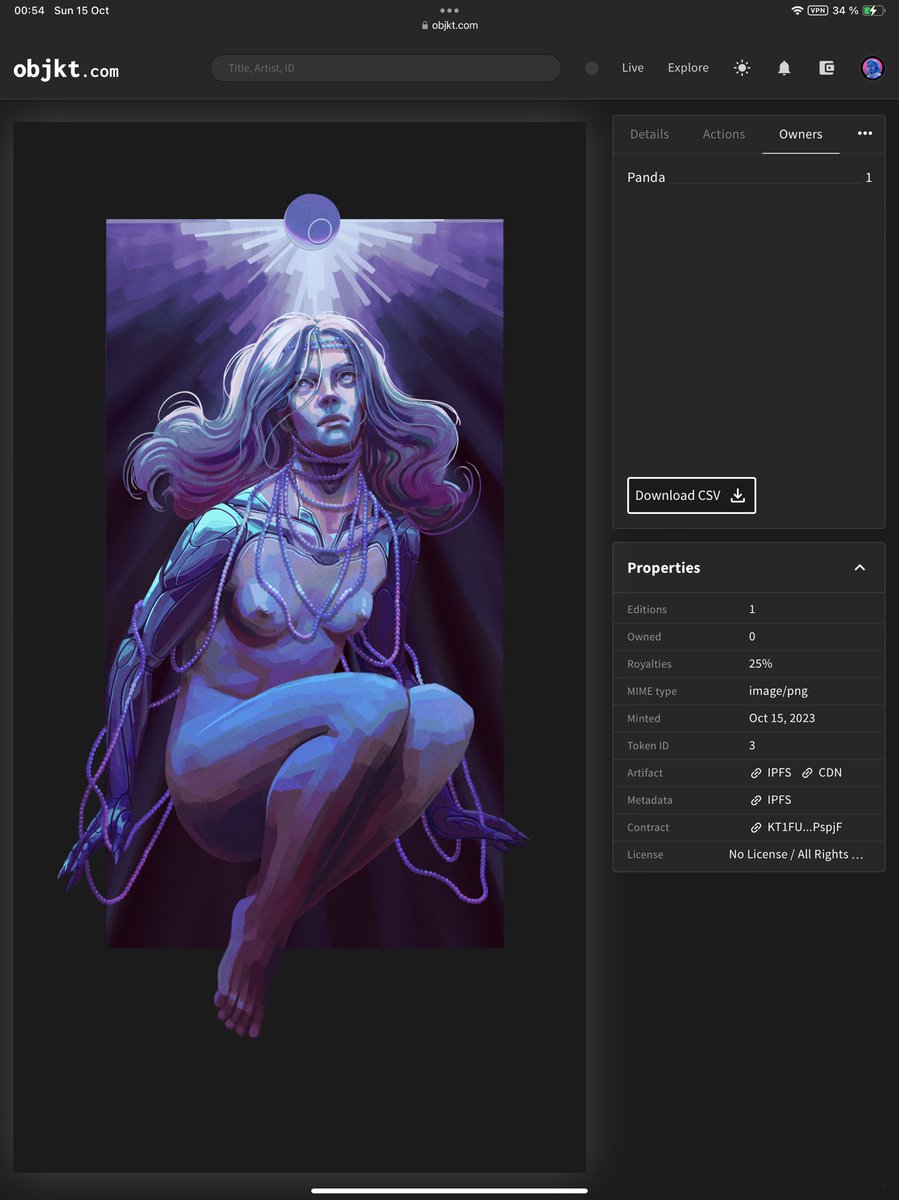The height and width of the screenshot is (1200, 899).
Task: Click the Download CSV button
Action: [x=691, y=495]
